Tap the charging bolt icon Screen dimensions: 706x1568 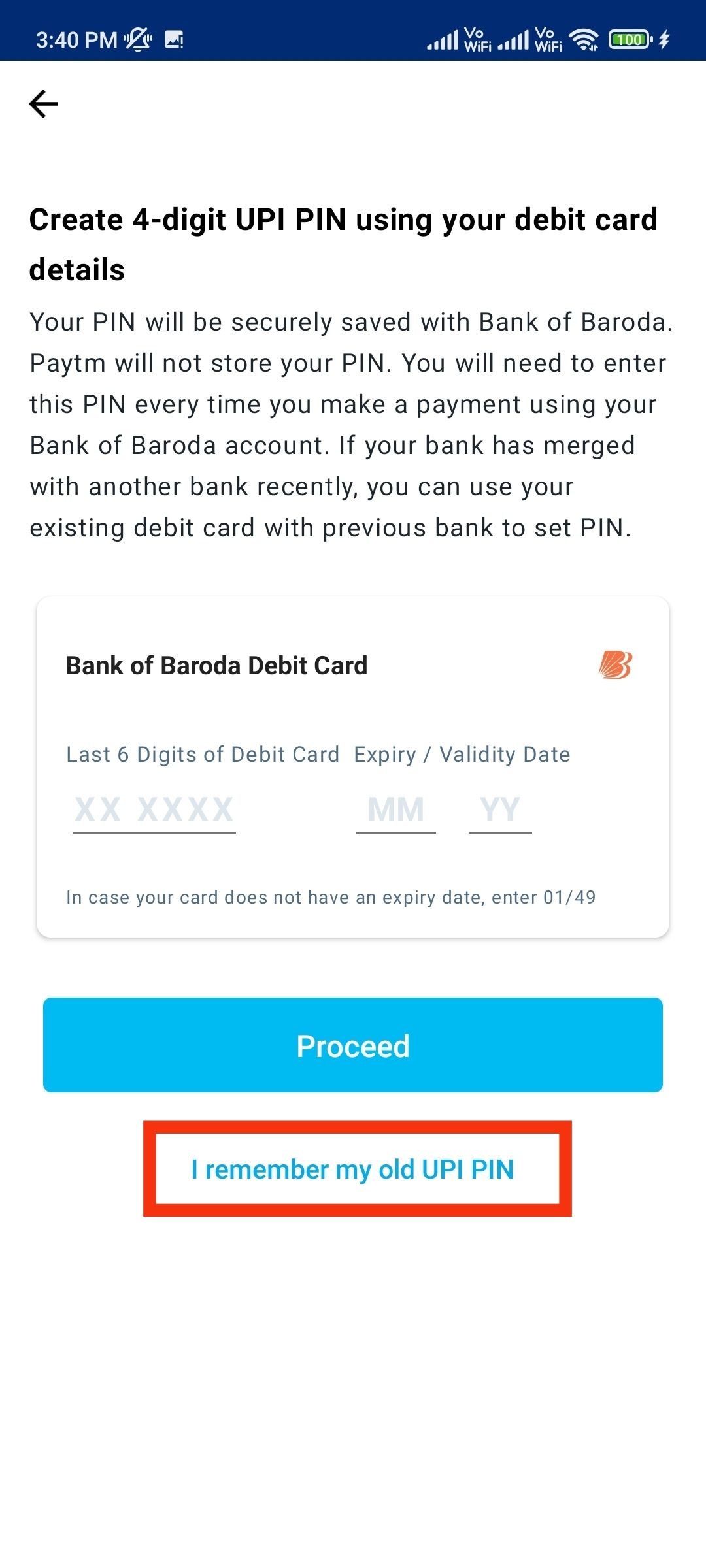664,40
